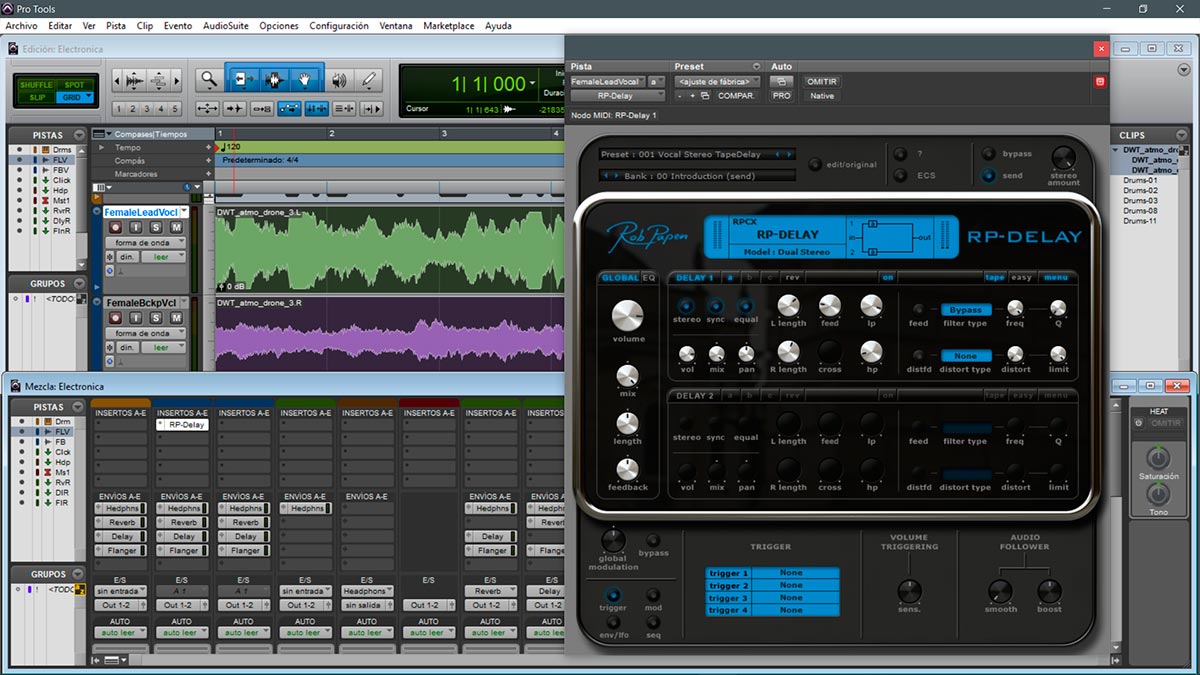1200x675 pixels.
Task: Toggle the edit/original compare button
Action: point(815,165)
